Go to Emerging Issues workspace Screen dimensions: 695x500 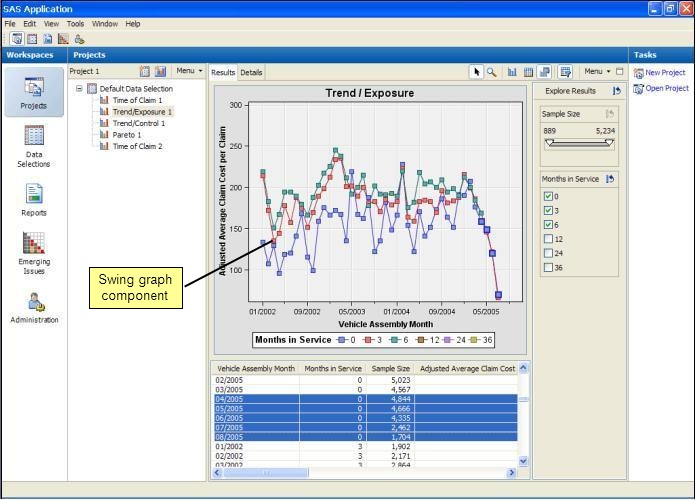click(34, 253)
